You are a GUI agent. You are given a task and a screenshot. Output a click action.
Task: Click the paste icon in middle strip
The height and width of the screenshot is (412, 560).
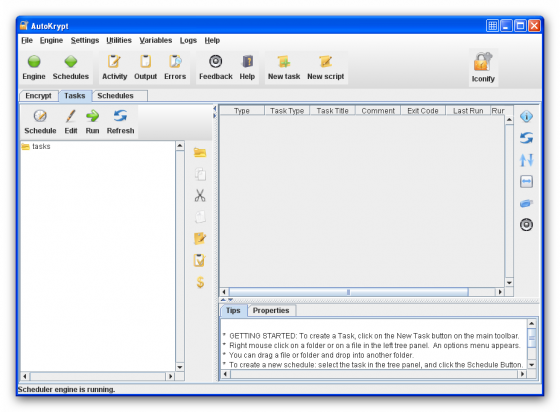pyautogui.click(x=200, y=217)
